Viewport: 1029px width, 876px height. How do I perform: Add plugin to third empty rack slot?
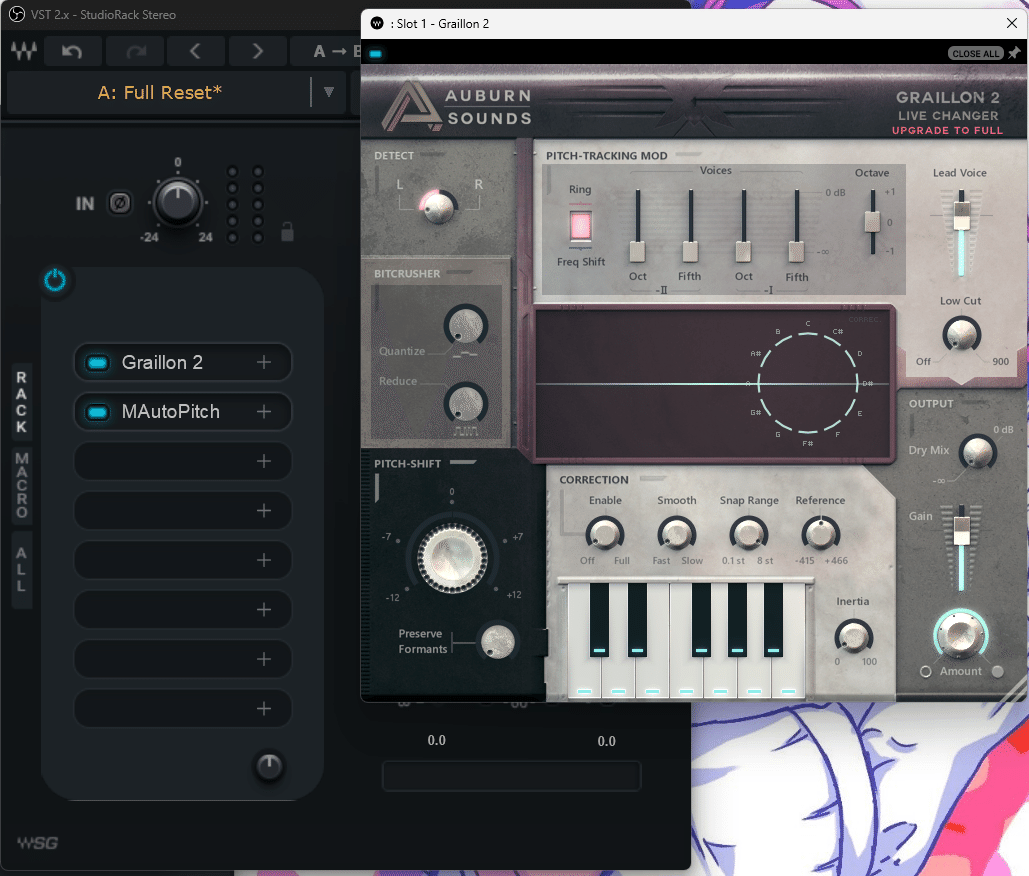click(x=264, y=461)
